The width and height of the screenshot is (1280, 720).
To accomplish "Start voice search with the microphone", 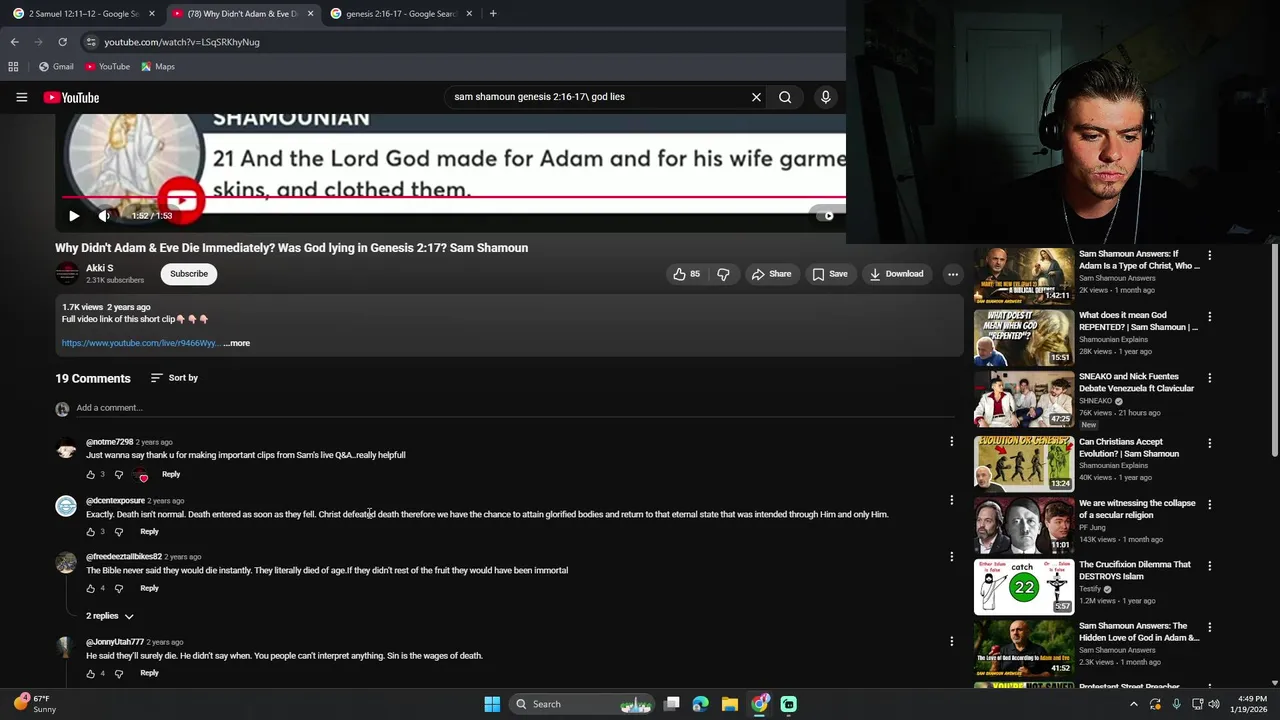I will click(x=825, y=97).
